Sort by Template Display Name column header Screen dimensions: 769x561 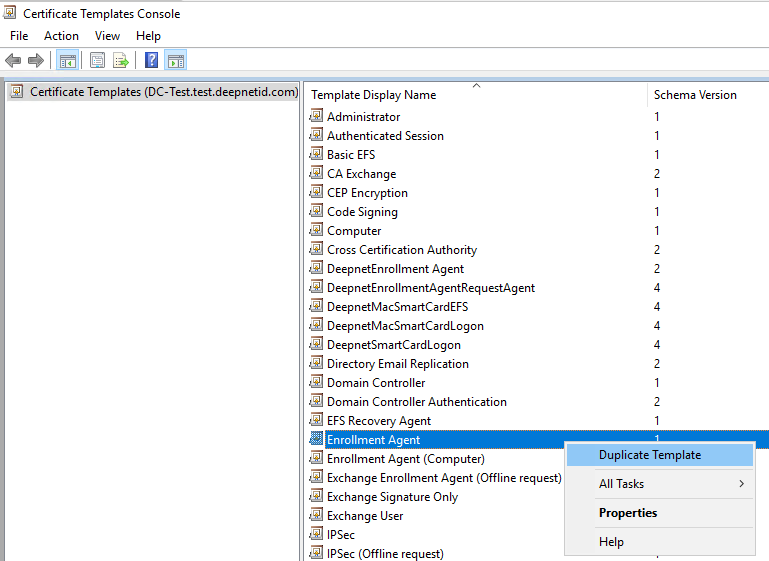[374, 95]
